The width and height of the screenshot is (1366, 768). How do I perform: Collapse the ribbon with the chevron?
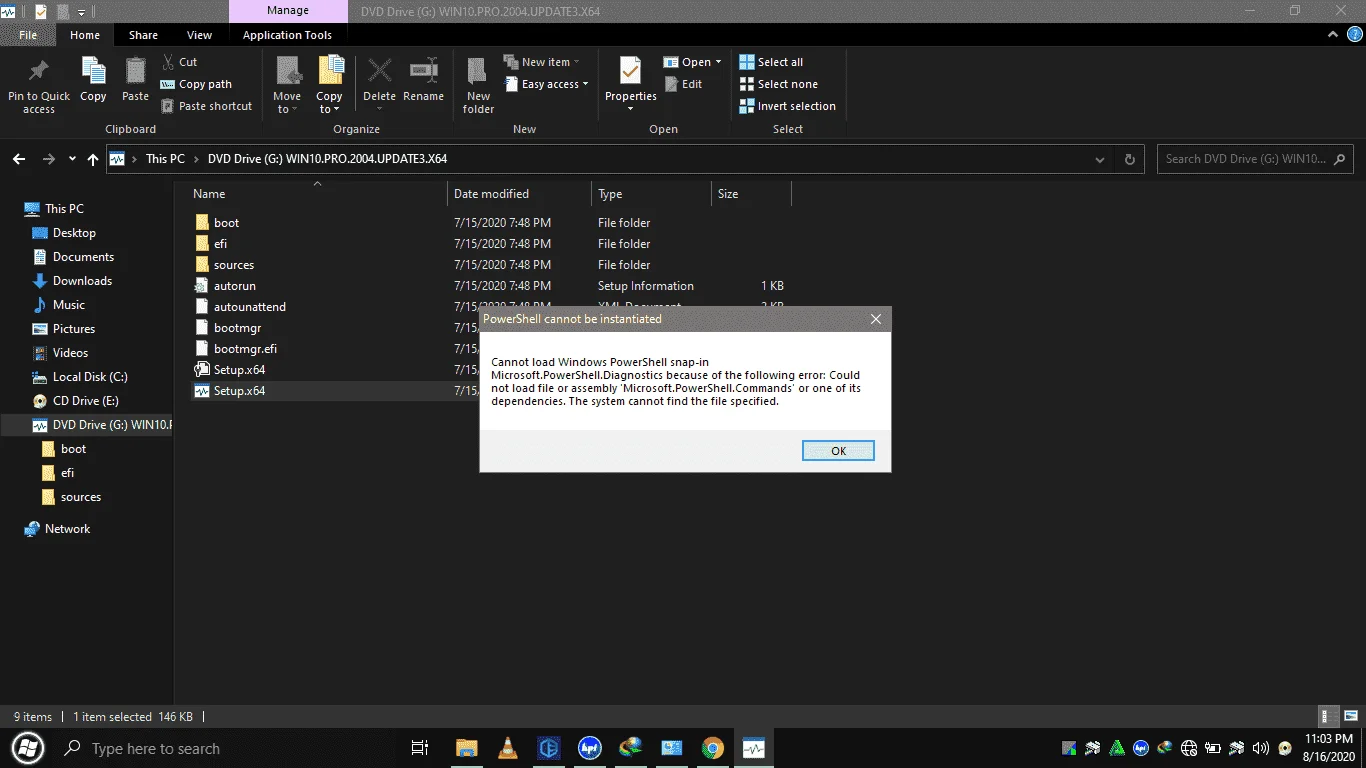point(1334,34)
